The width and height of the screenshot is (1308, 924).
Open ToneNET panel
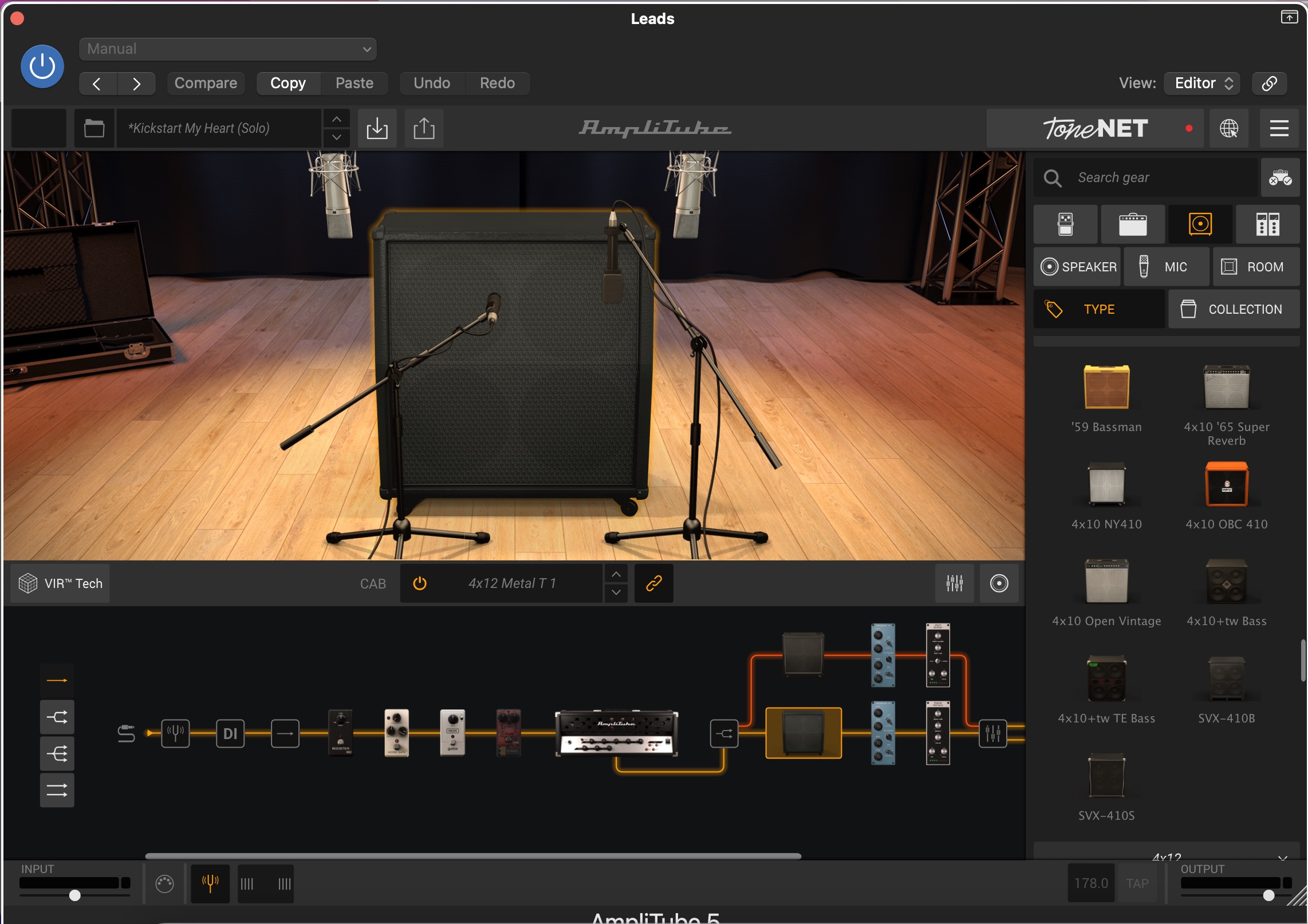pos(1095,128)
